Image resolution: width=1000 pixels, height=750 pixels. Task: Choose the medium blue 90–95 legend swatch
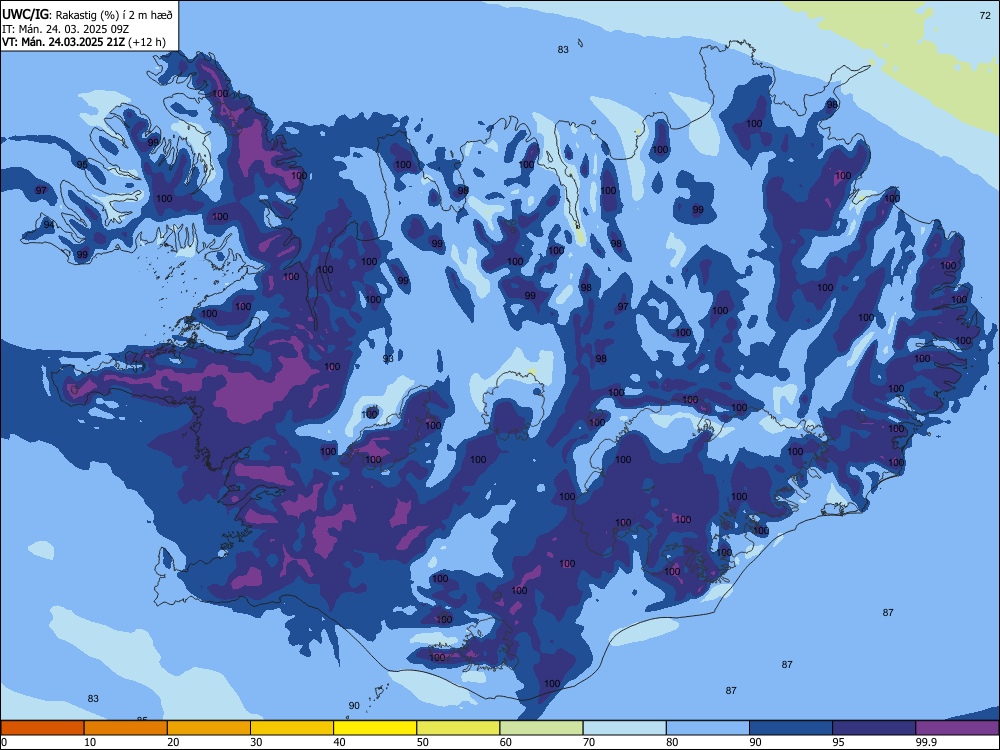[x=791, y=728]
